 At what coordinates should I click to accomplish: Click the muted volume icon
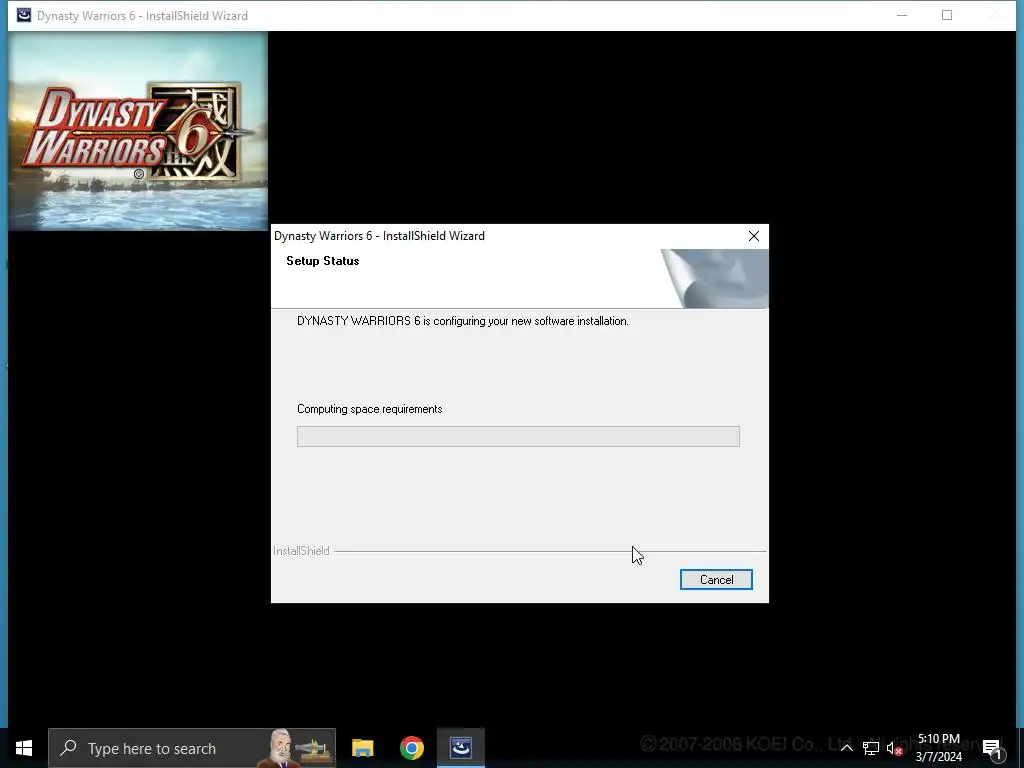pos(894,748)
